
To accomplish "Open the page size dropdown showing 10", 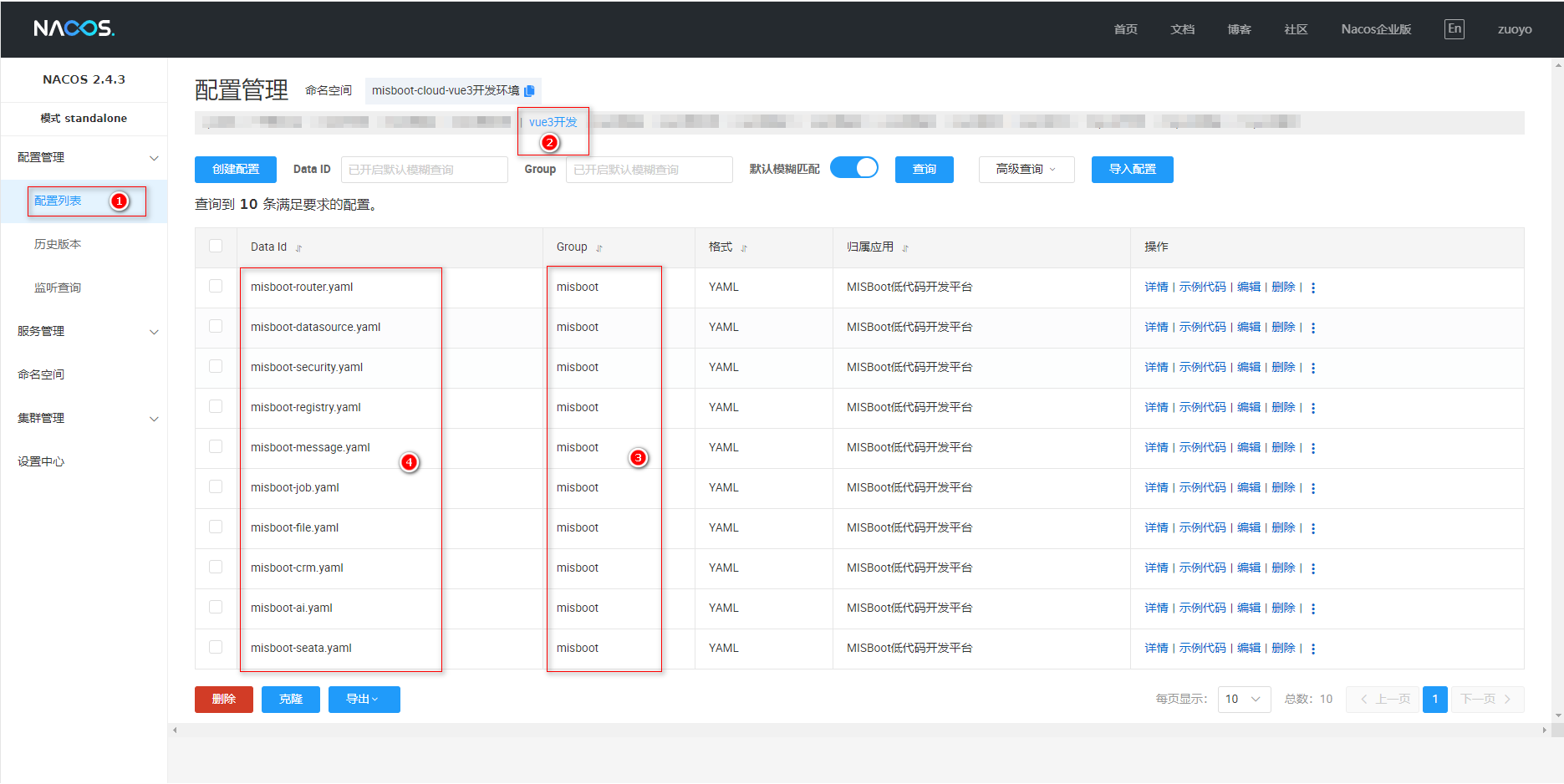I will (x=1244, y=700).
